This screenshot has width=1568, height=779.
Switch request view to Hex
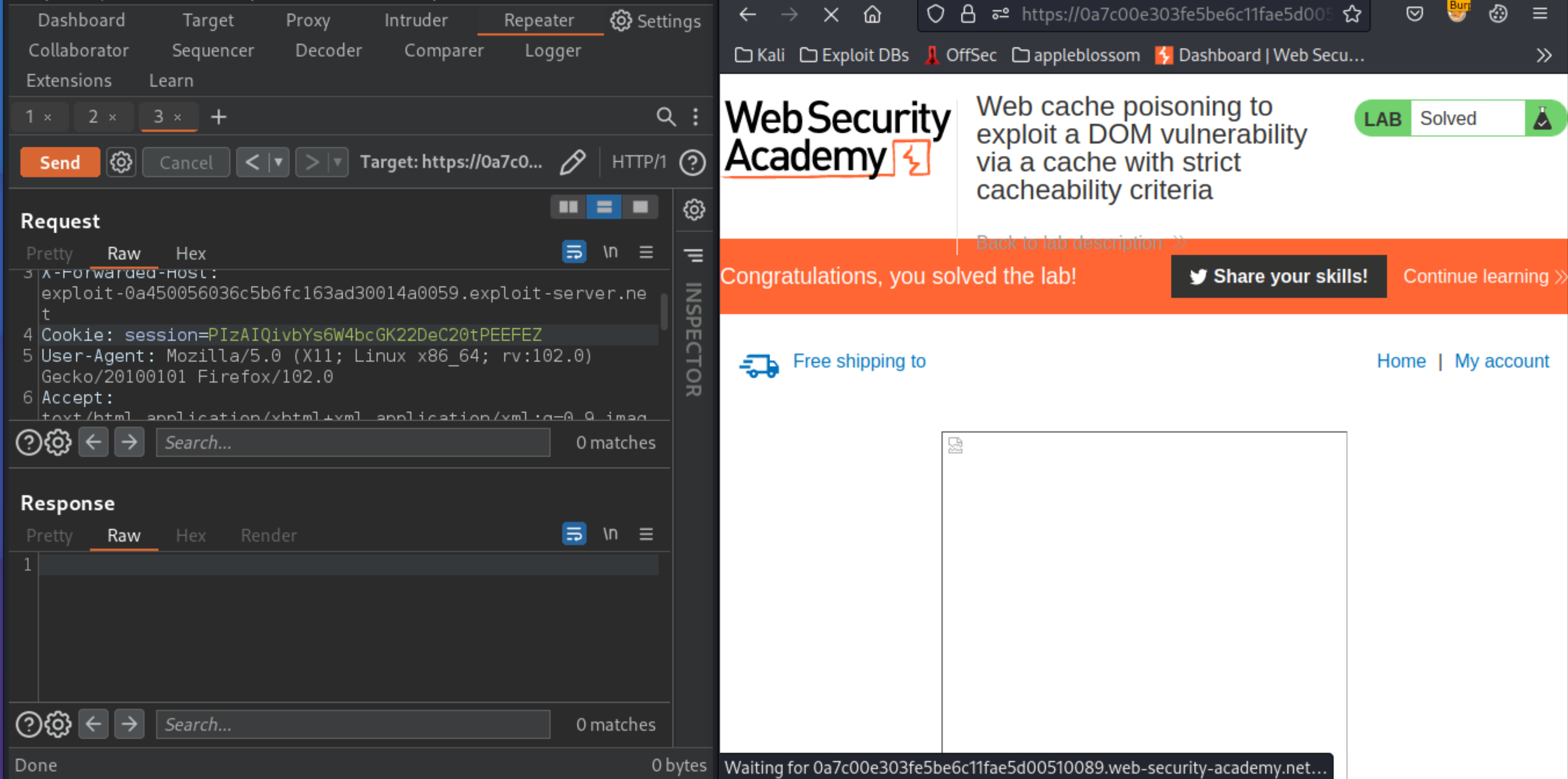[191, 253]
